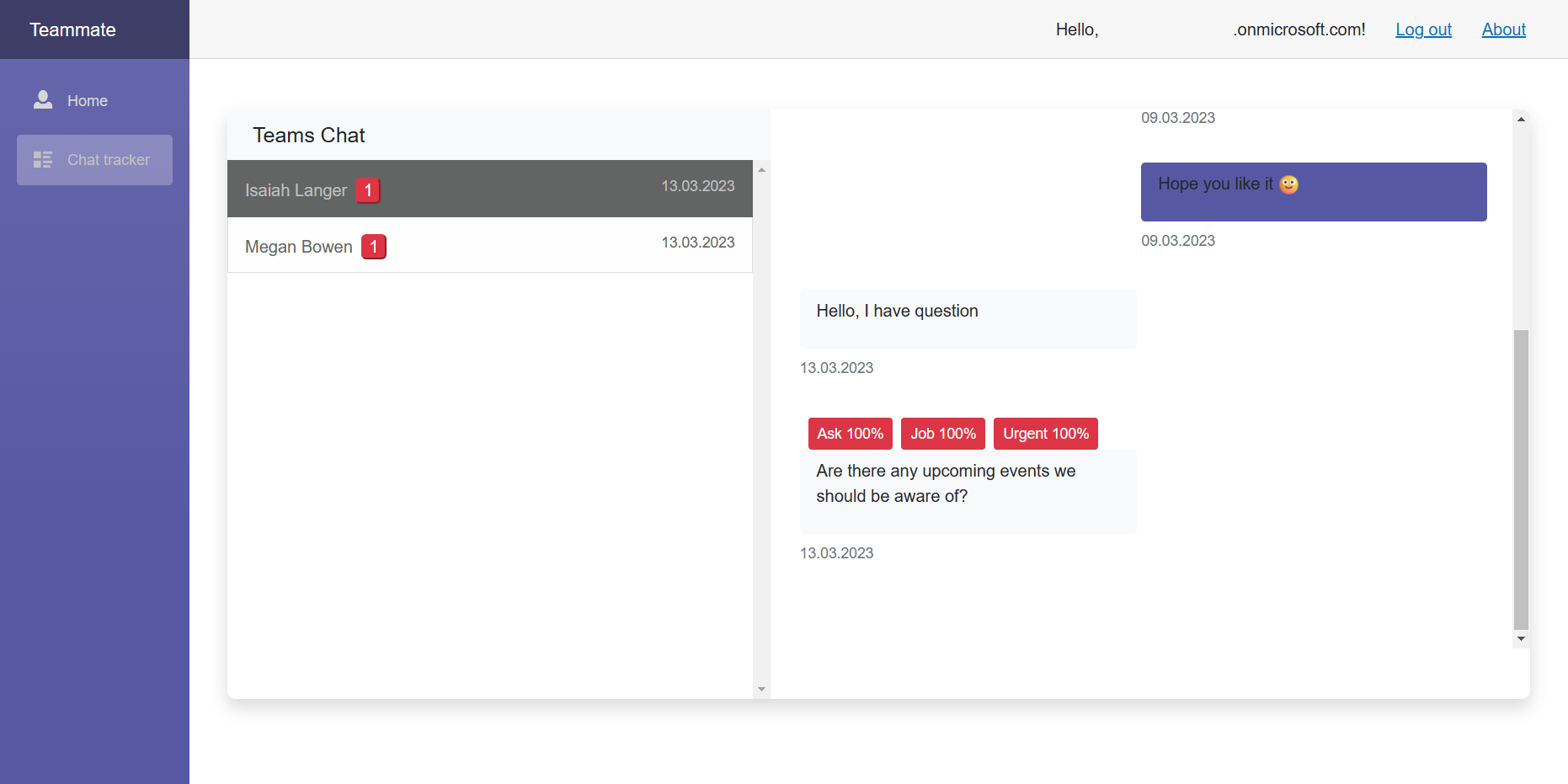Click the up arrow of the chat scrollbar
Viewport: 1568px width, 784px height.
(1522, 119)
